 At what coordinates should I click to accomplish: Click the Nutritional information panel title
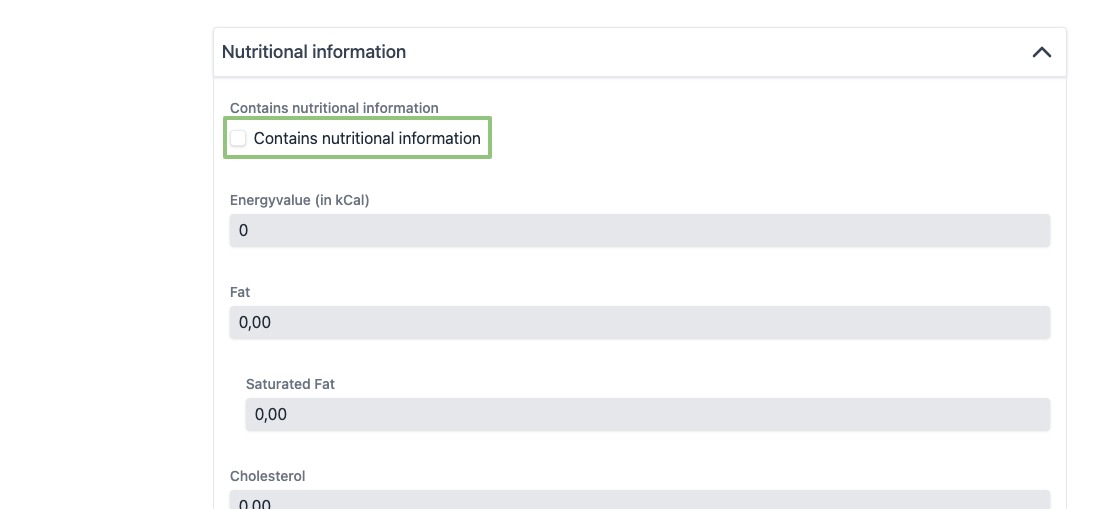tap(314, 52)
